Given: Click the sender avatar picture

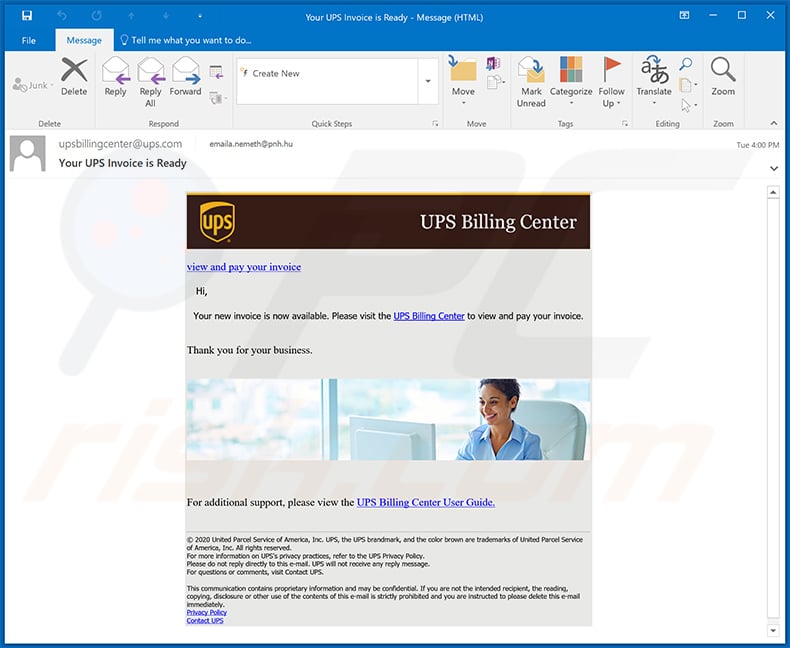Looking at the screenshot, I should tap(28, 154).
